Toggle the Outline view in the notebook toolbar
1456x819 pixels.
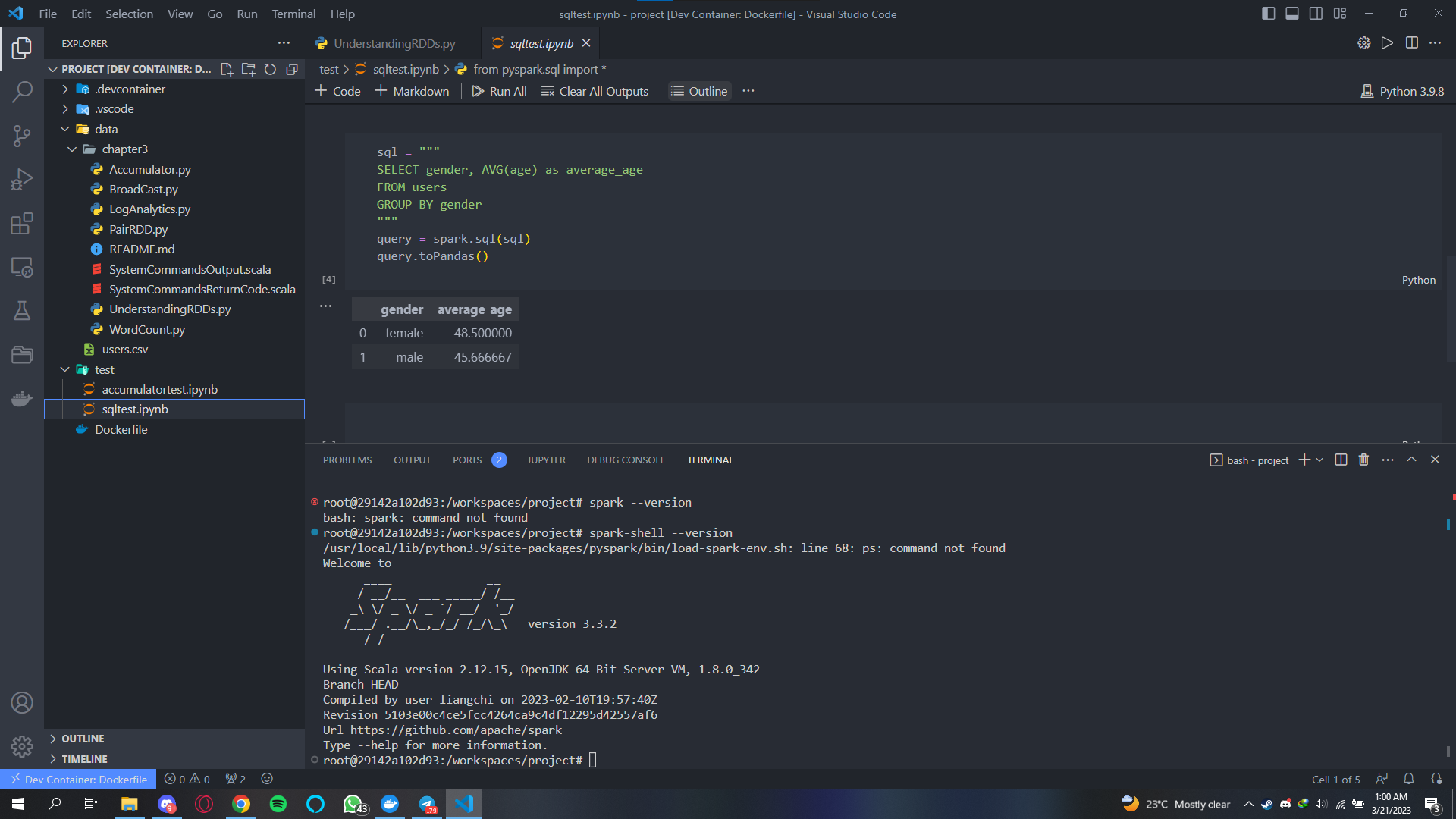click(x=698, y=91)
